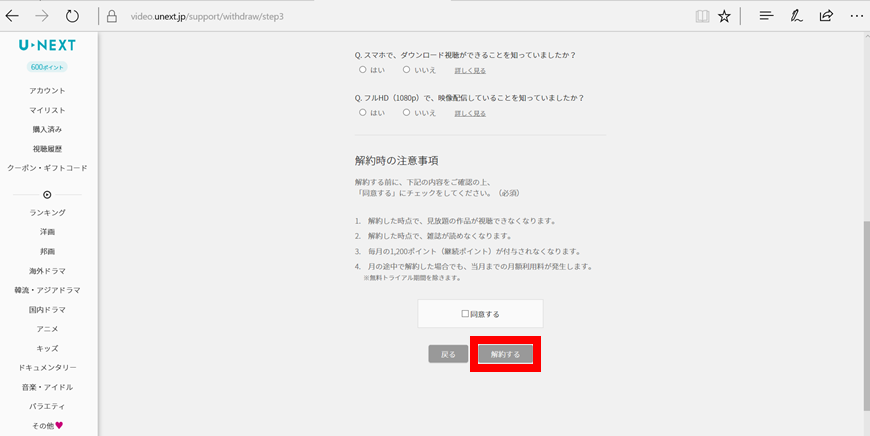The width and height of the screenshot is (870, 436).
Task: Open the browser more options ellipsis
Action: click(857, 16)
